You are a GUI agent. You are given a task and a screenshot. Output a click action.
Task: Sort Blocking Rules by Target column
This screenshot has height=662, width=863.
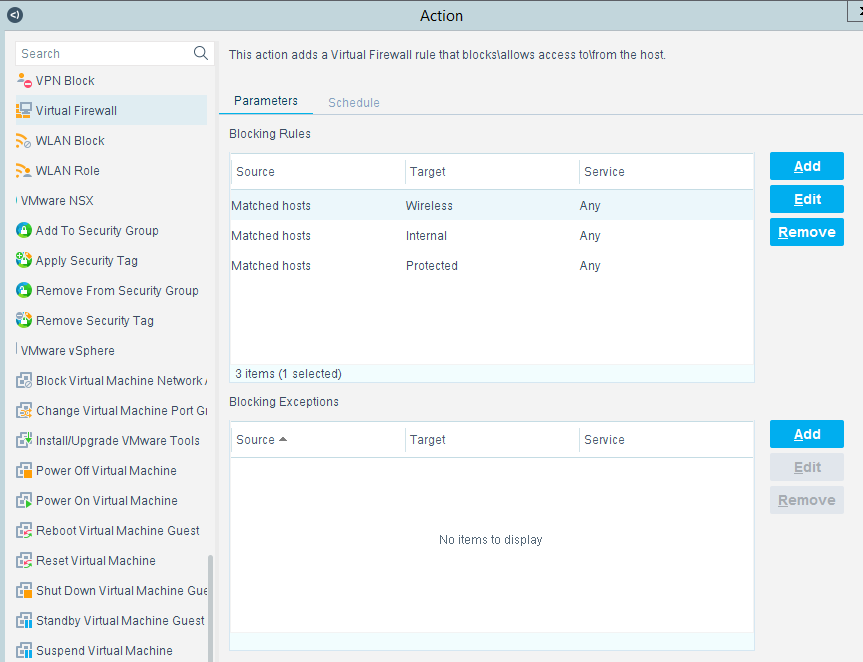[x=492, y=172]
